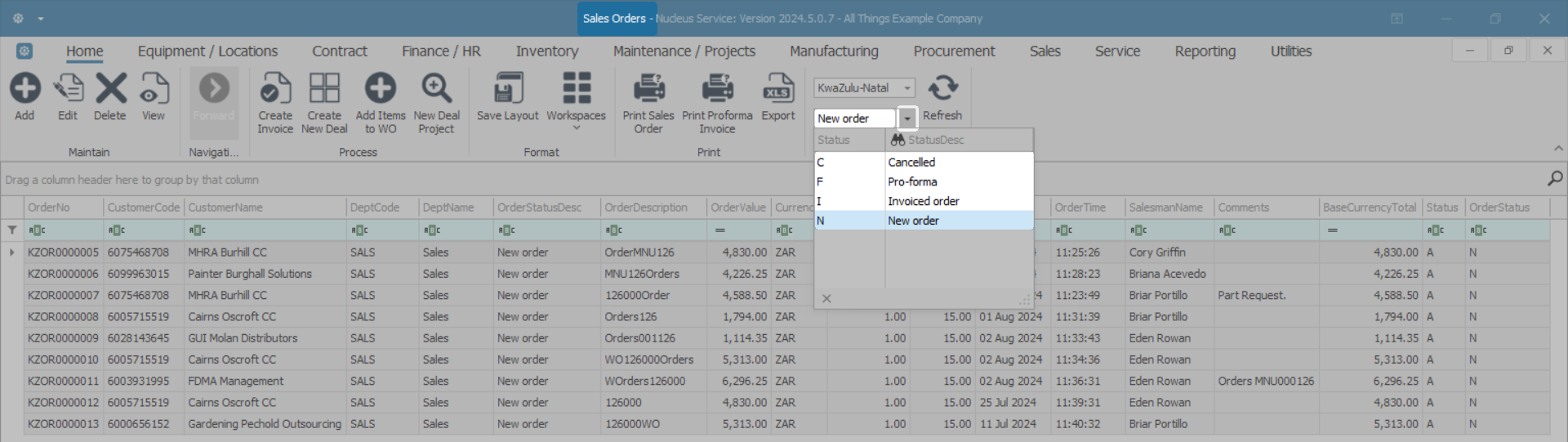The image size is (1568, 442).
Task: Click the Add sales order icon
Action: pyautogui.click(x=24, y=88)
